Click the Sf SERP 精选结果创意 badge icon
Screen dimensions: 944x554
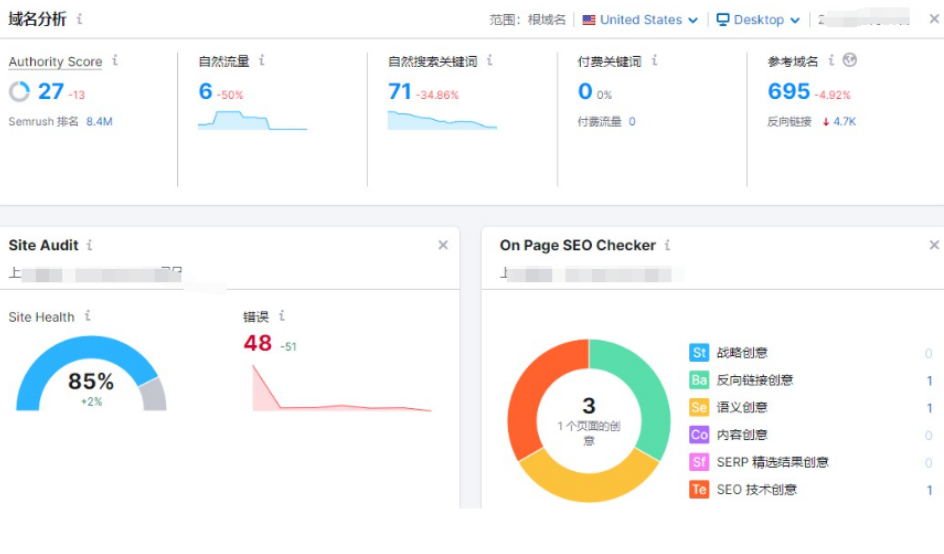point(699,462)
